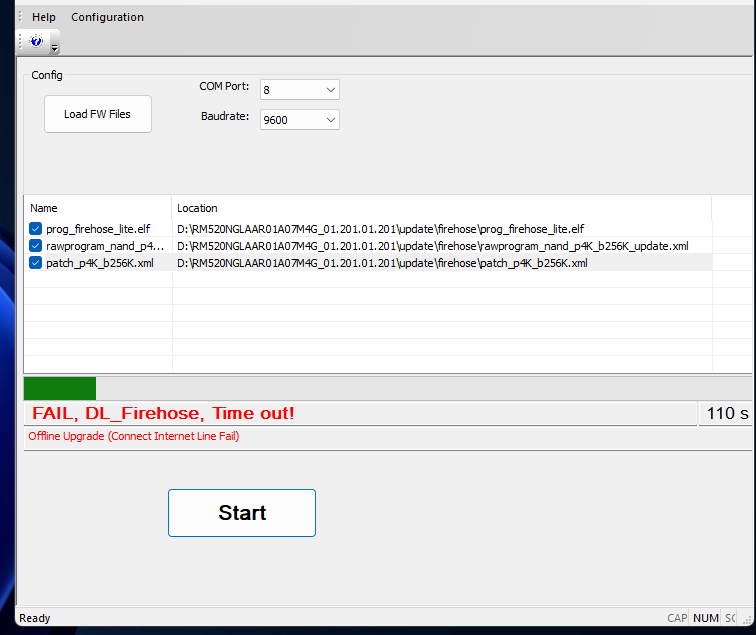This screenshot has height=635, width=756.
Task: Open the Configuration menu
Action: coord(107,17)
